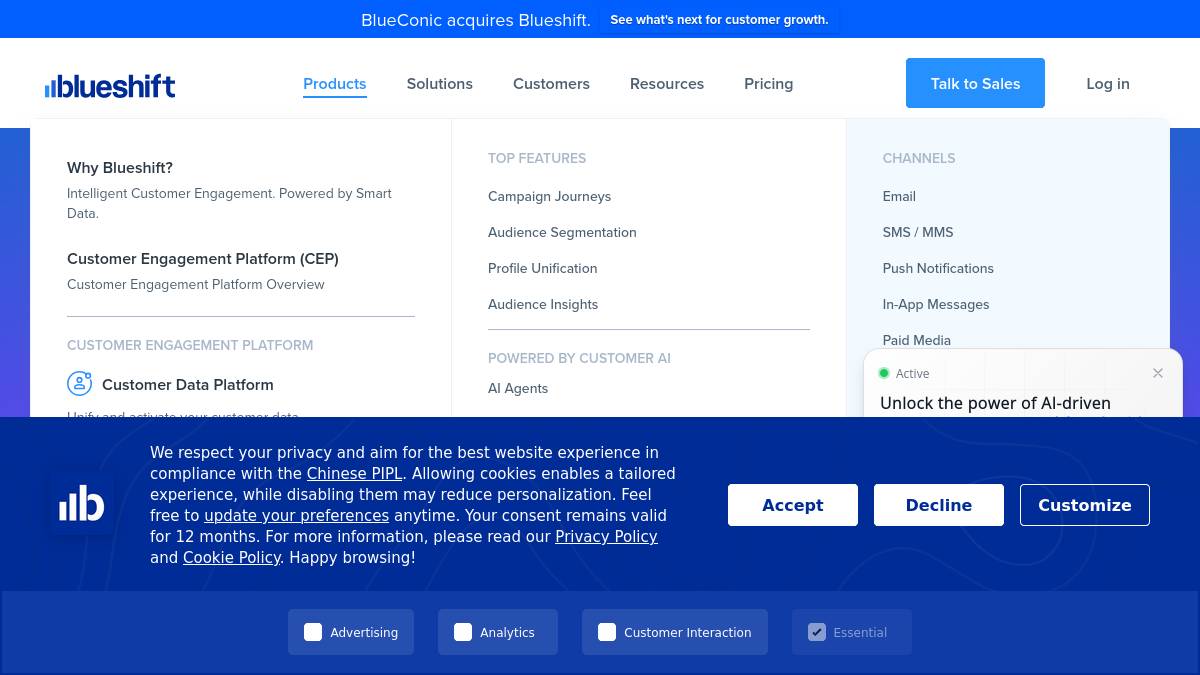Open the Customize cookie settings

pyautogui.click(x=1085, y=505)
